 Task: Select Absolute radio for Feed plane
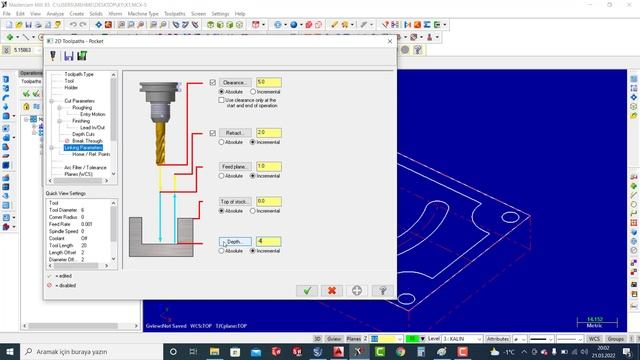point(222,176)
